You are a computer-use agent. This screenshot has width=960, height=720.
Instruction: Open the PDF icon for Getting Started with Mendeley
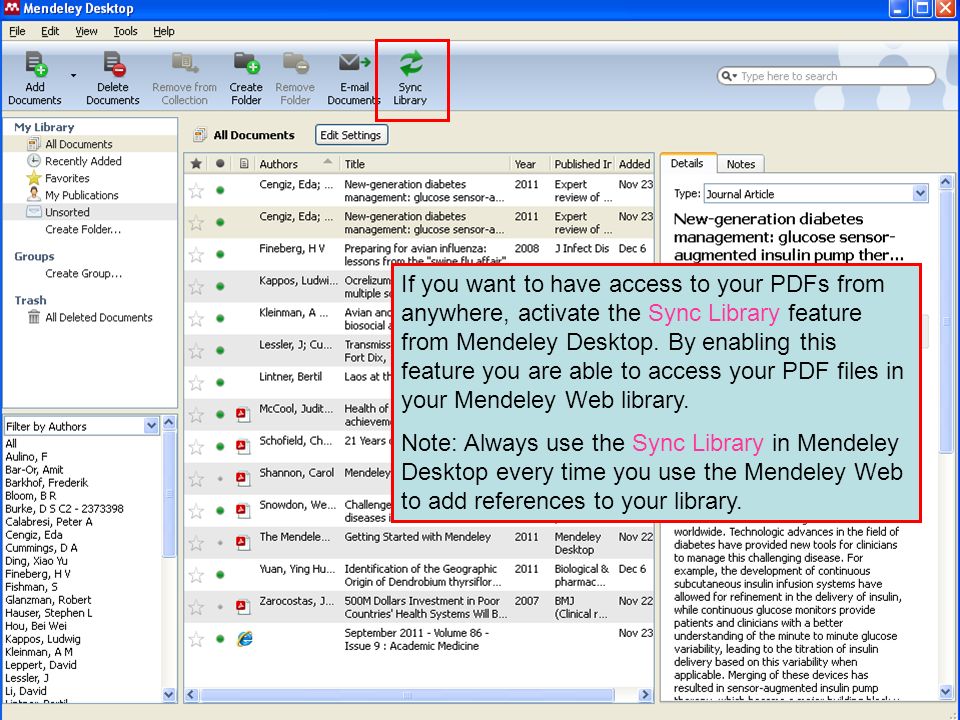coord(243,542)
